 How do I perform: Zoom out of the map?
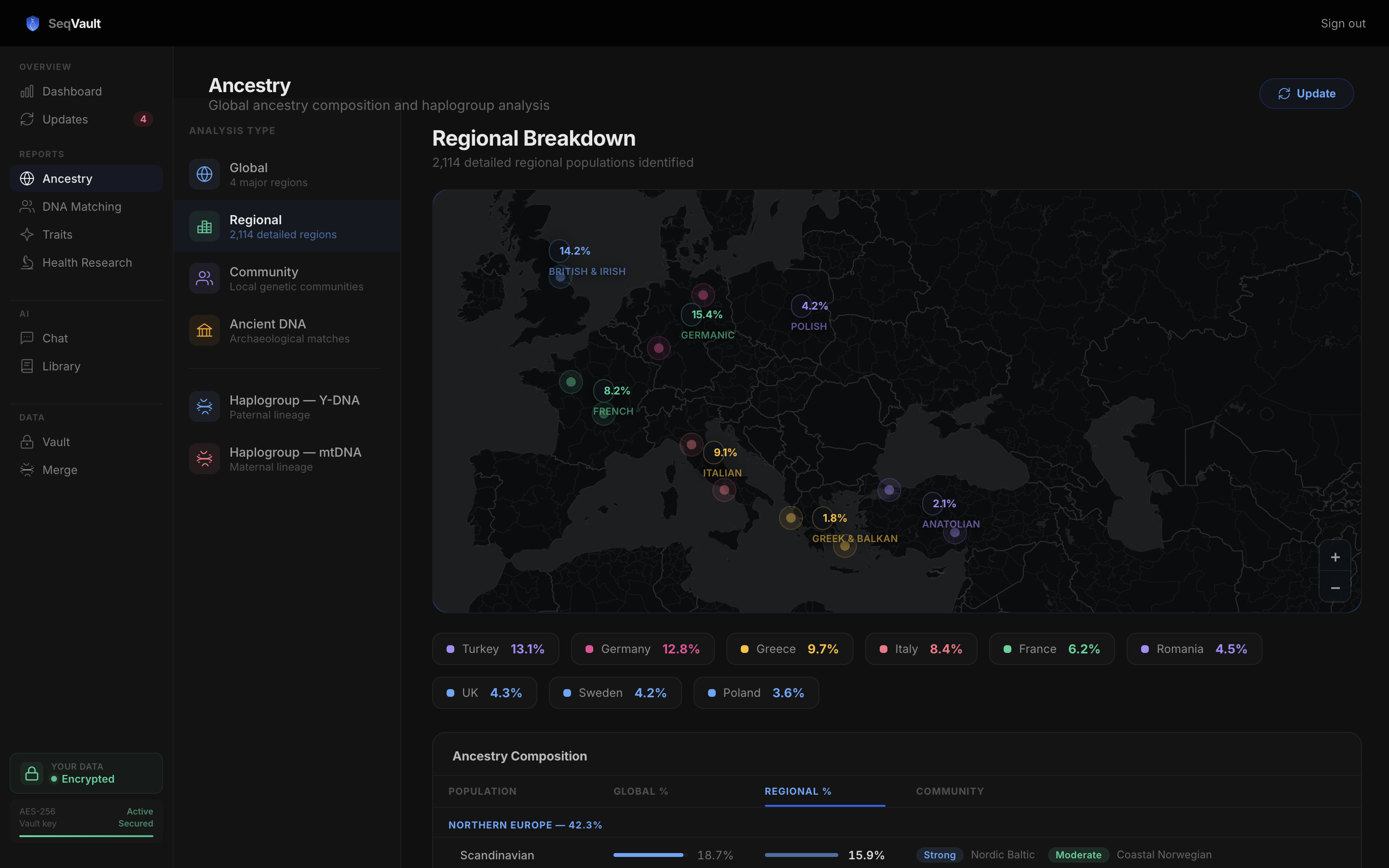(1335, 588)
